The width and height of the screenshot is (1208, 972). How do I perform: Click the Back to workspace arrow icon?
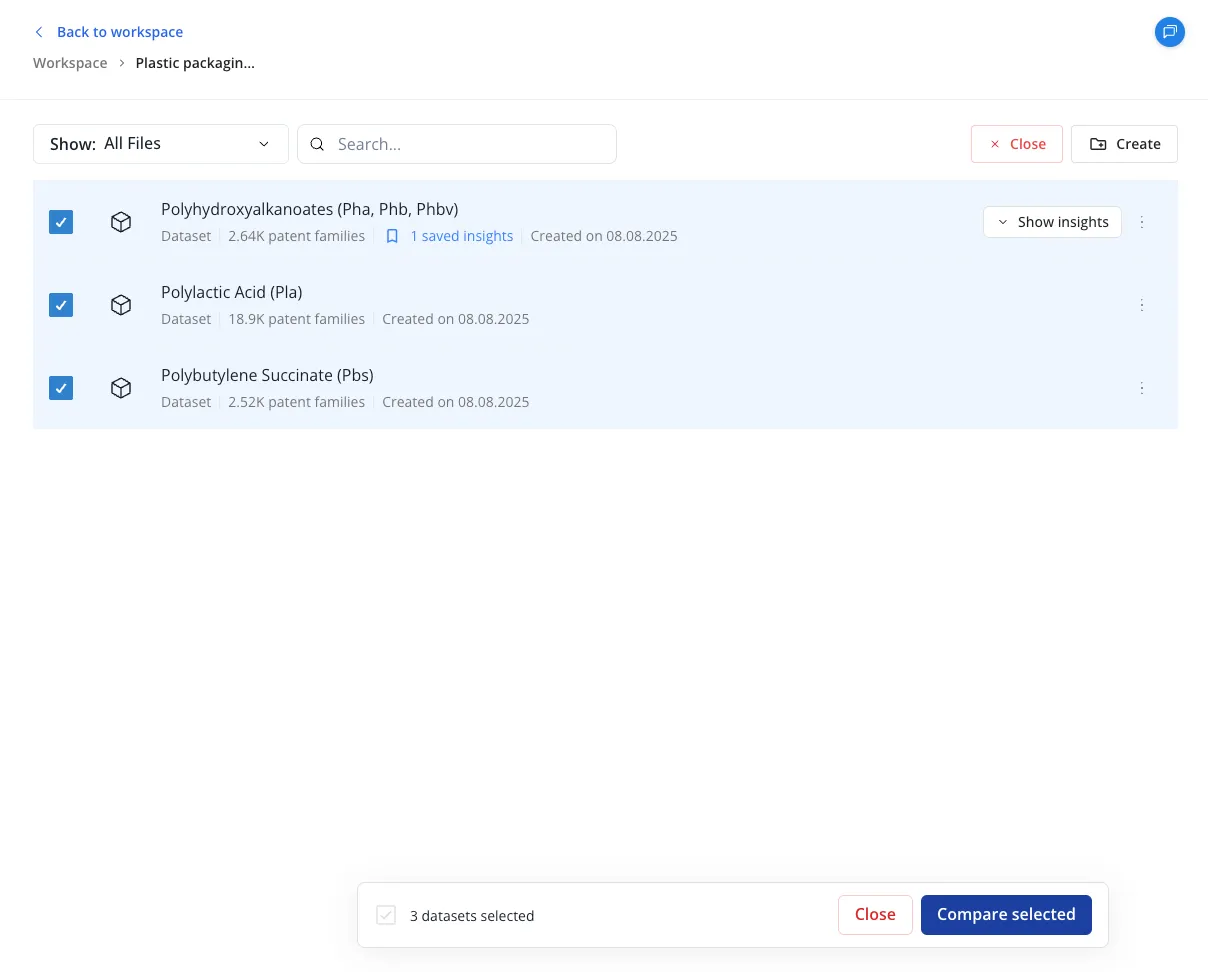coord(39,32)
